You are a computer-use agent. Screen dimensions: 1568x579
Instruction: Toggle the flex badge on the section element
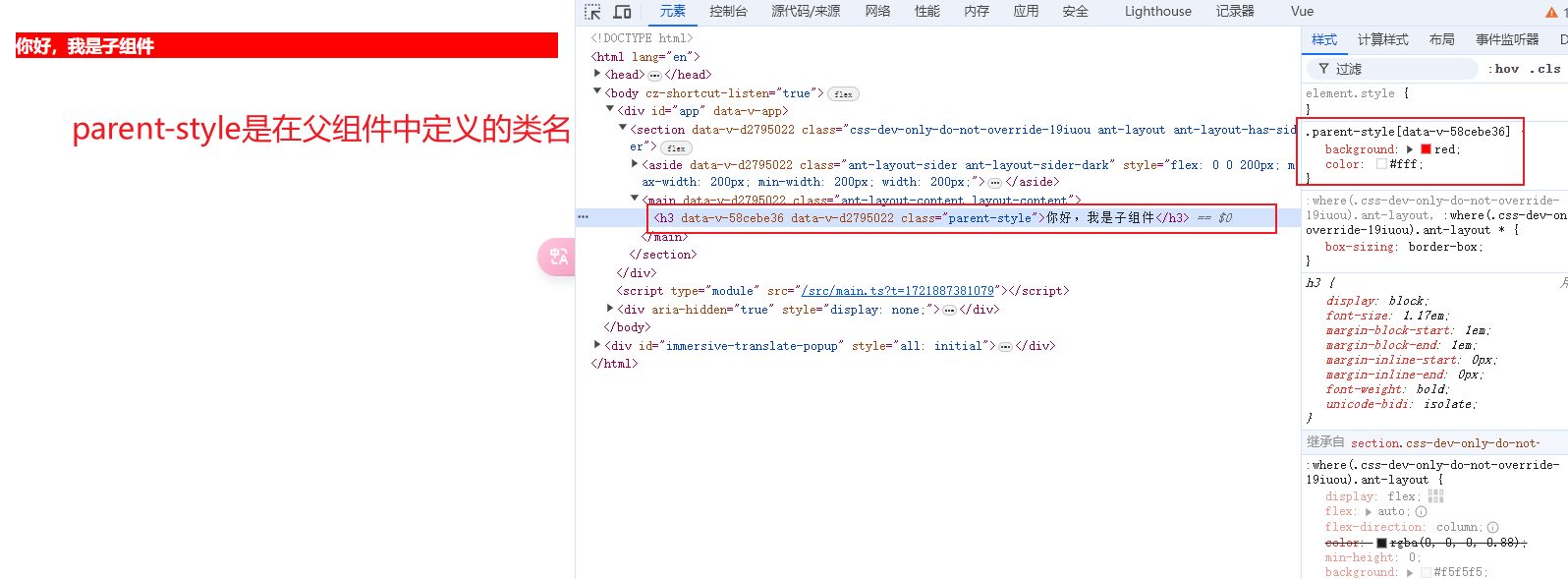click(x=676, y=148)
